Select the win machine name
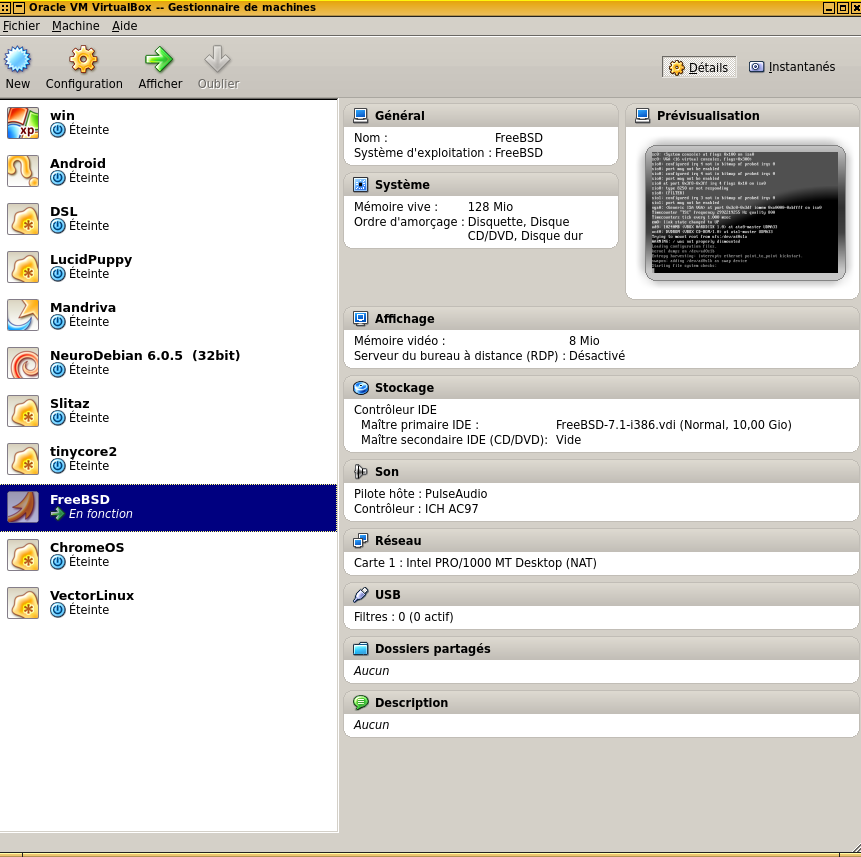The image size is (861, 857). coord(63,116)
